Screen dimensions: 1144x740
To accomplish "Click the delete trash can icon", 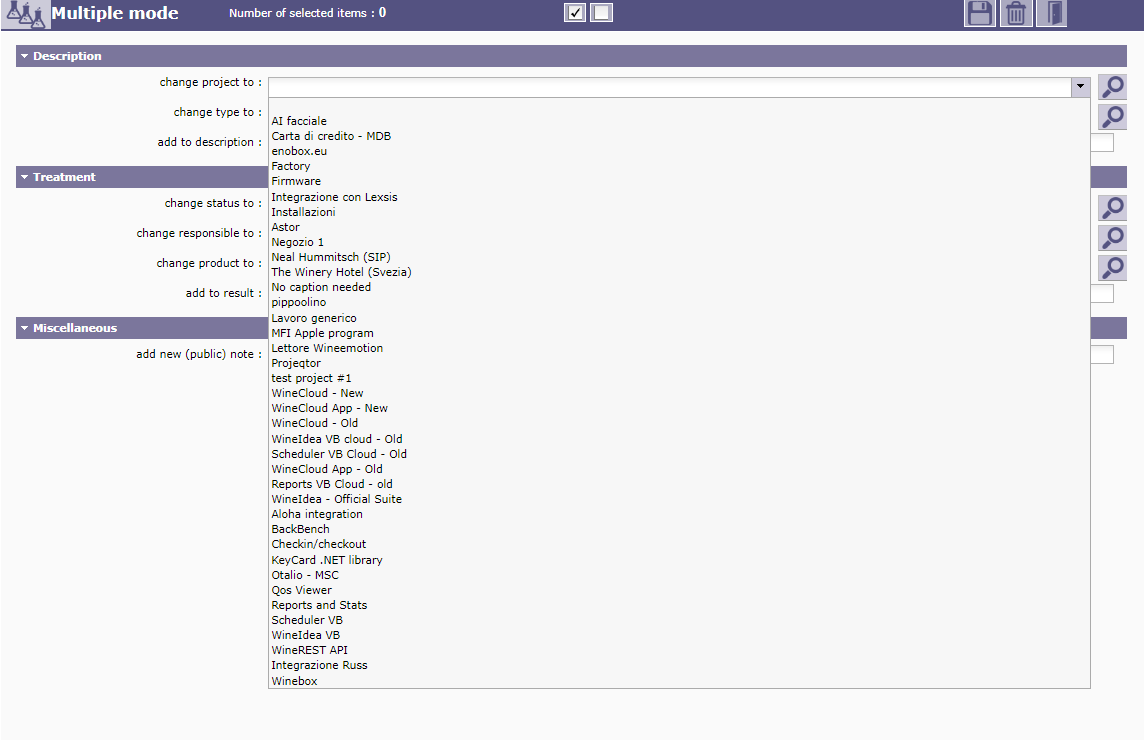I will pyautogui.click(x=1016, y=13).
